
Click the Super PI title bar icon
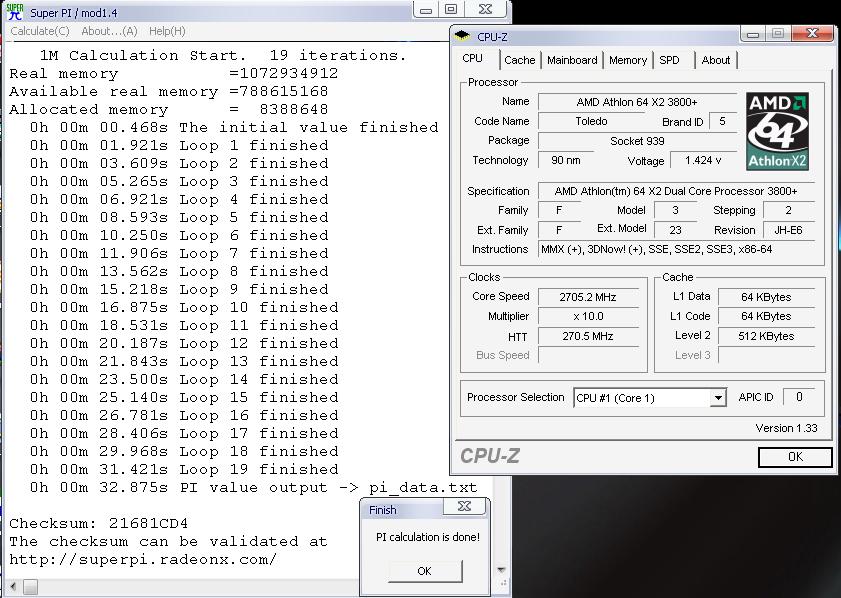pyautogui.click(x=15, y=12)
